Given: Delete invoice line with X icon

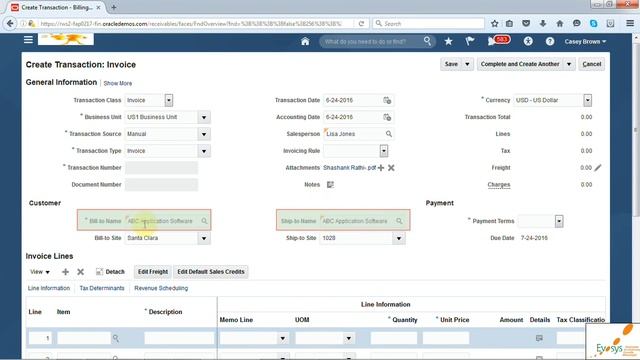Looking at the screenshot, I should point(80,272).
